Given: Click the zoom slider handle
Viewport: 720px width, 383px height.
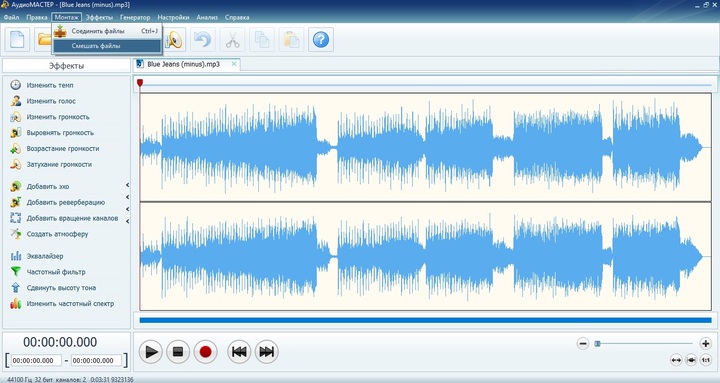Looking at the screenshot, I should click(597, 344).
